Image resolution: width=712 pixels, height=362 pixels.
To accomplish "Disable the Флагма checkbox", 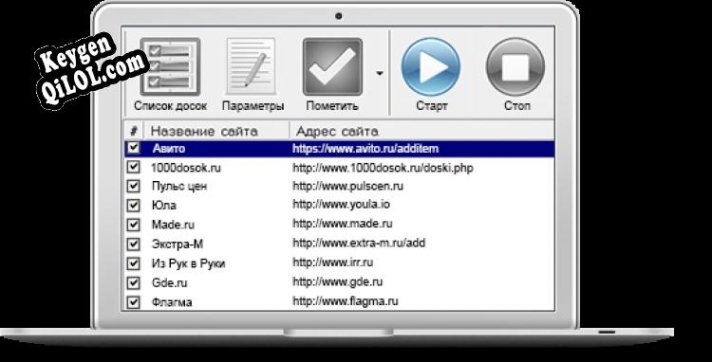I will tap(133, 302).
